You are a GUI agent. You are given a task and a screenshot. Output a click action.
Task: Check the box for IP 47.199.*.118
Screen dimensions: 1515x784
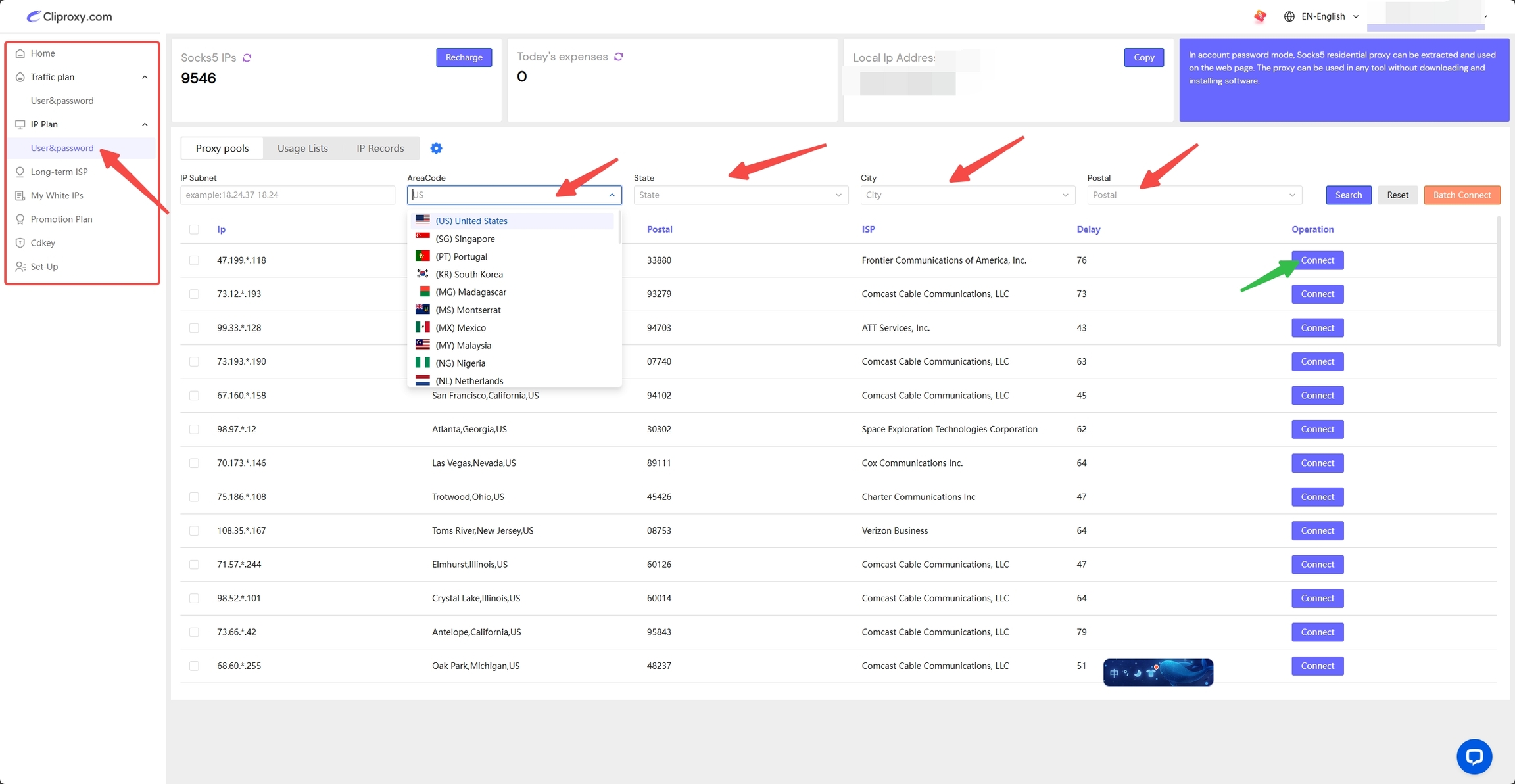194,260
